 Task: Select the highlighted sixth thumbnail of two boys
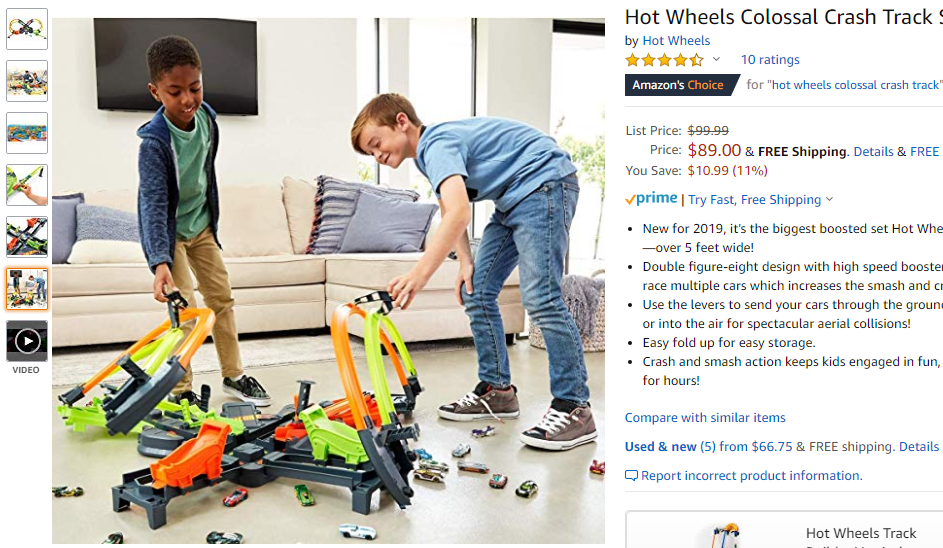point(27,289)
